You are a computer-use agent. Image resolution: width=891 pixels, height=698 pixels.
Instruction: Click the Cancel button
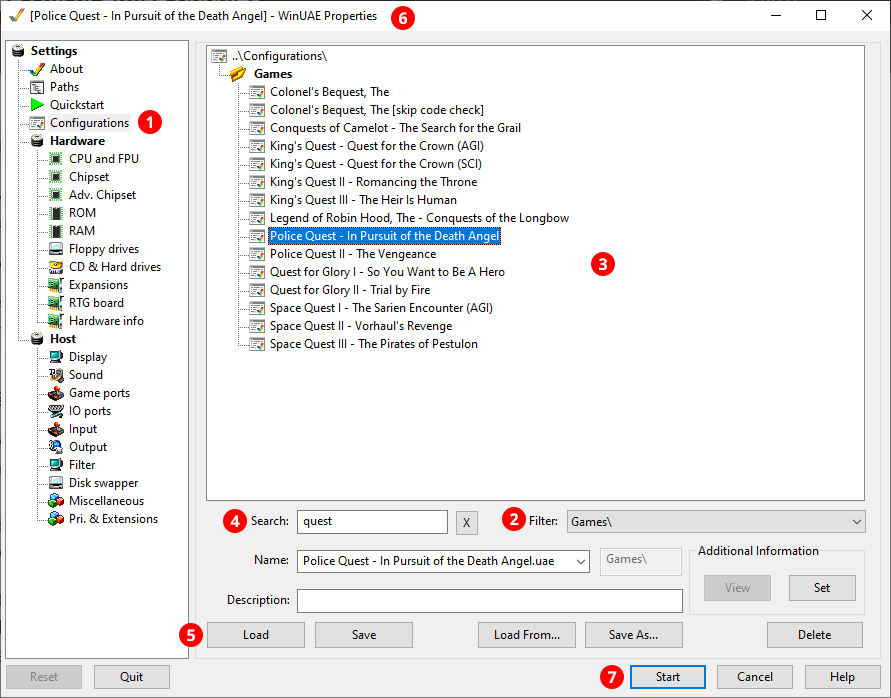tap(755, 677)
